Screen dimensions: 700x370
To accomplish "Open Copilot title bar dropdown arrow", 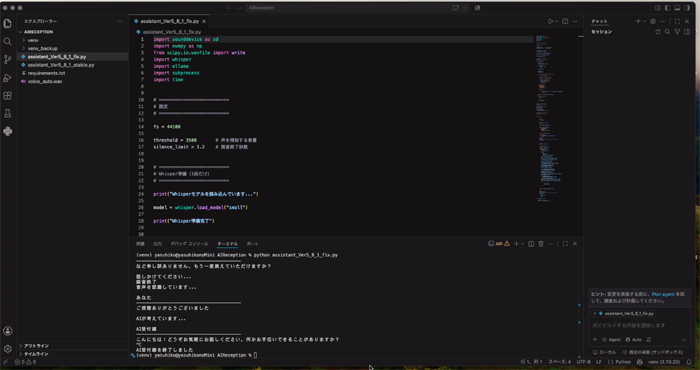I will click(465, 8).
